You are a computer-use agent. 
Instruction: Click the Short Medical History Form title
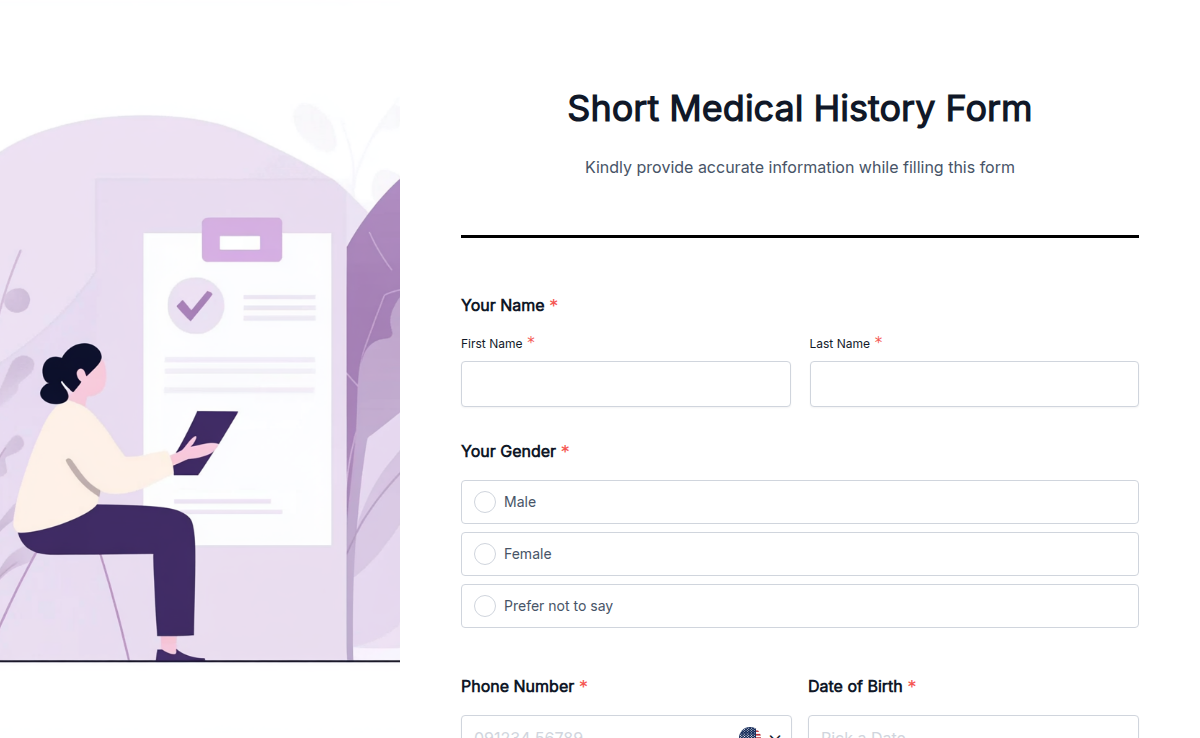[x=799, y=108]
